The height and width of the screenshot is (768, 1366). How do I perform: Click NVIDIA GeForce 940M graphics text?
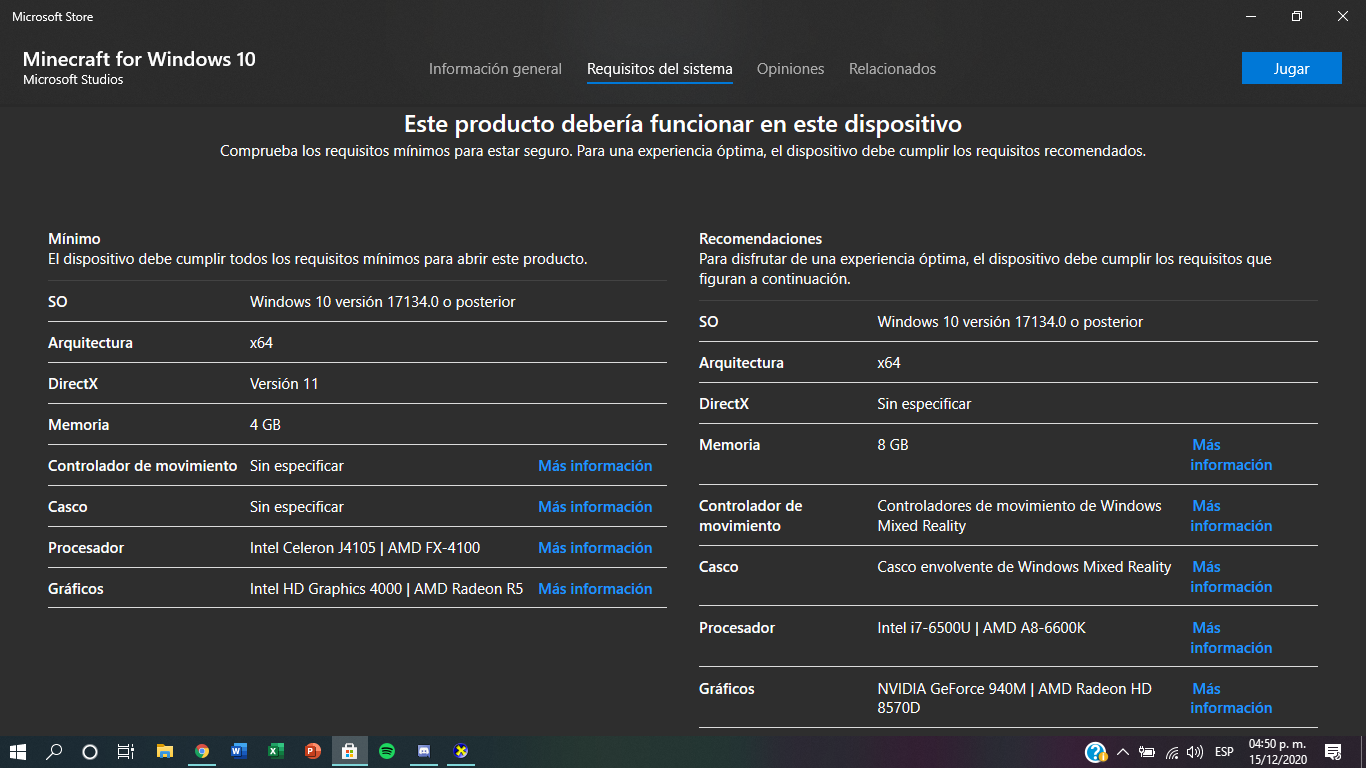952,689
